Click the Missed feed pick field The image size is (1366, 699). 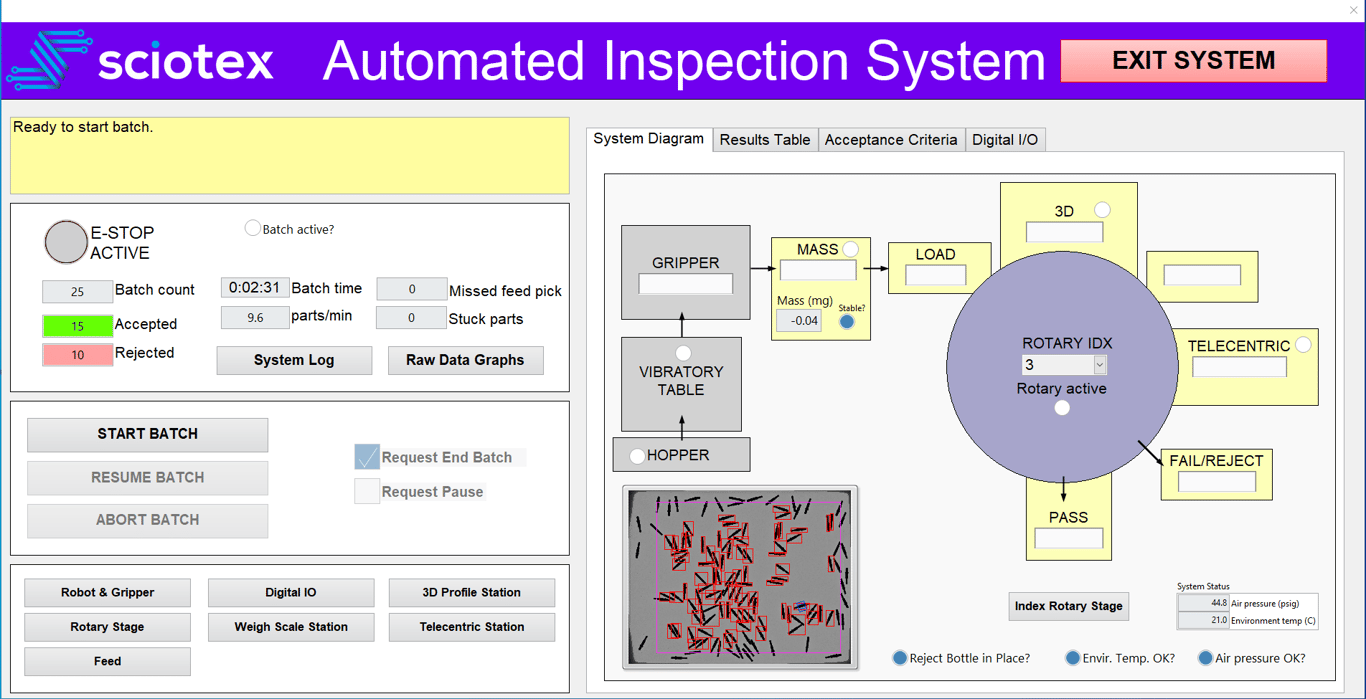pos(411,289)
